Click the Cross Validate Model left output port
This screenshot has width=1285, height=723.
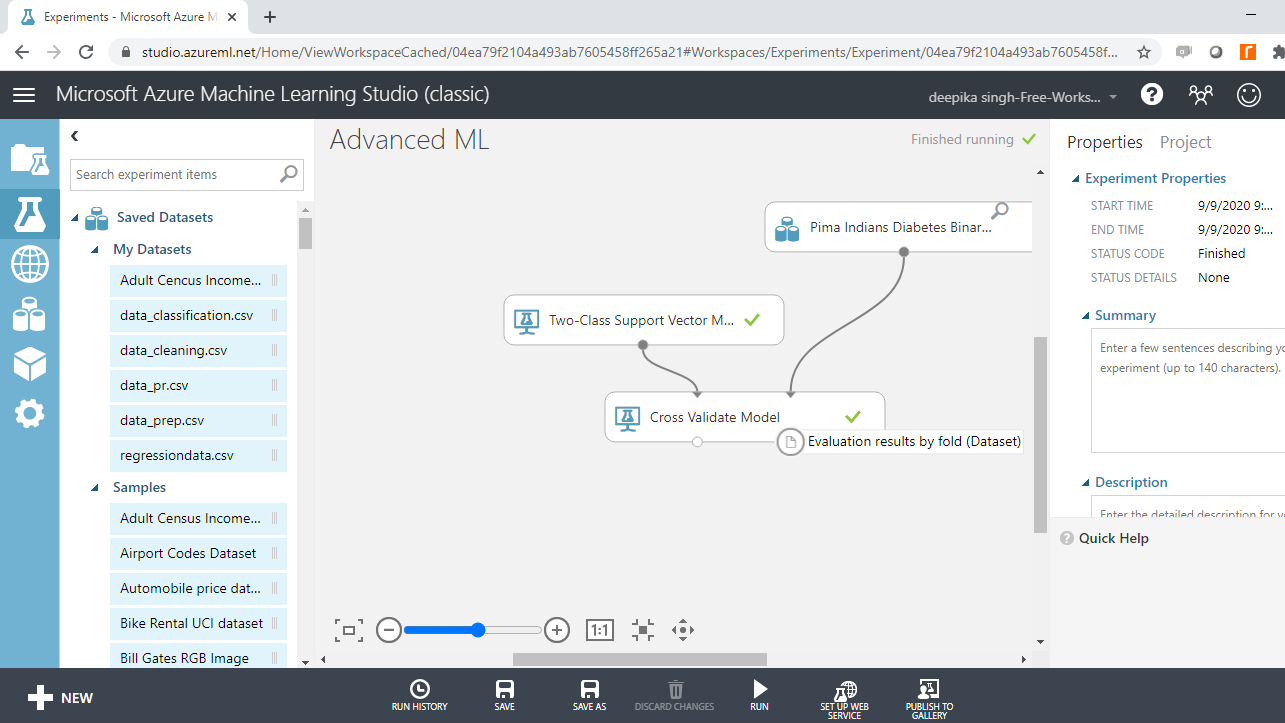pyautogui.click(x=697, y=442)
